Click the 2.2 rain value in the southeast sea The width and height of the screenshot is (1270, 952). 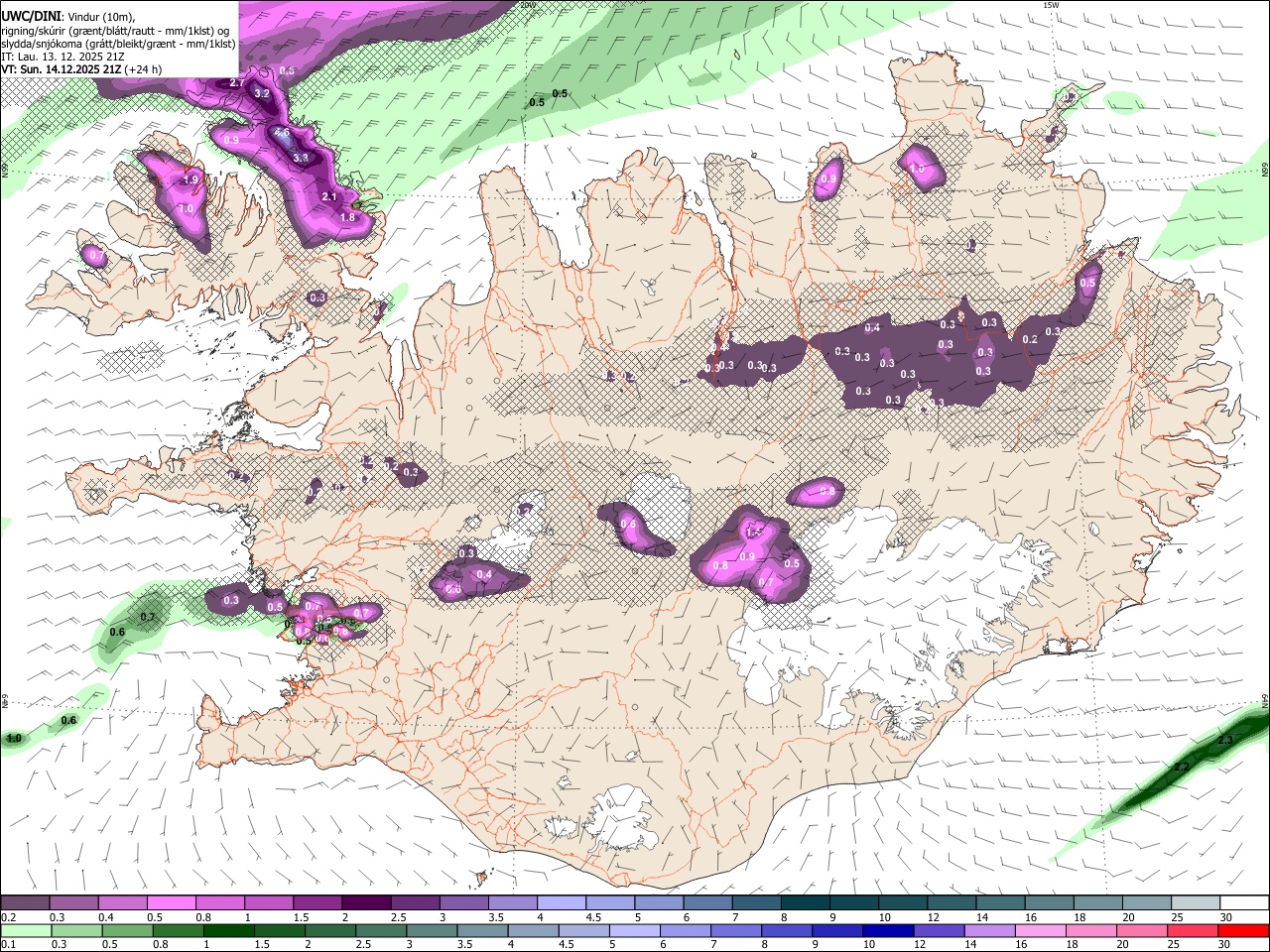pyautogui.click(x=1182, y=767)
